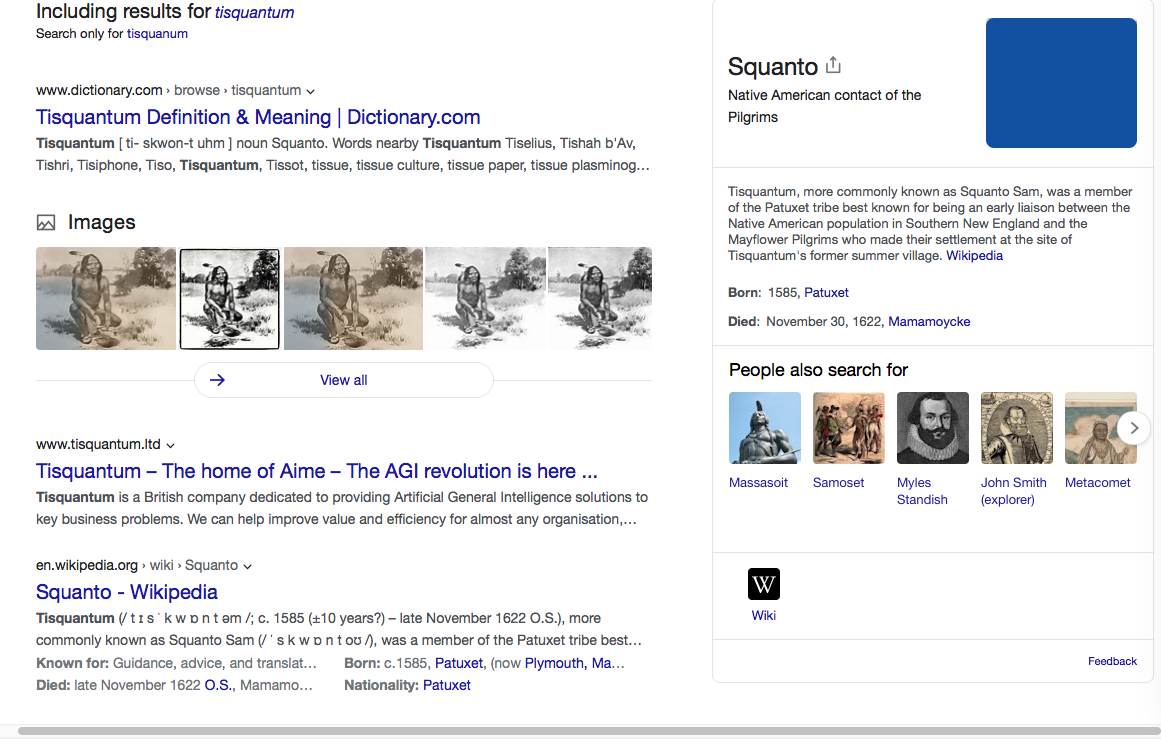Send Feedback on the knowledge panel
Image resolution: width=1161 pixels, height=739 pixels.
pyautogui.click(x=1112, y=661)
